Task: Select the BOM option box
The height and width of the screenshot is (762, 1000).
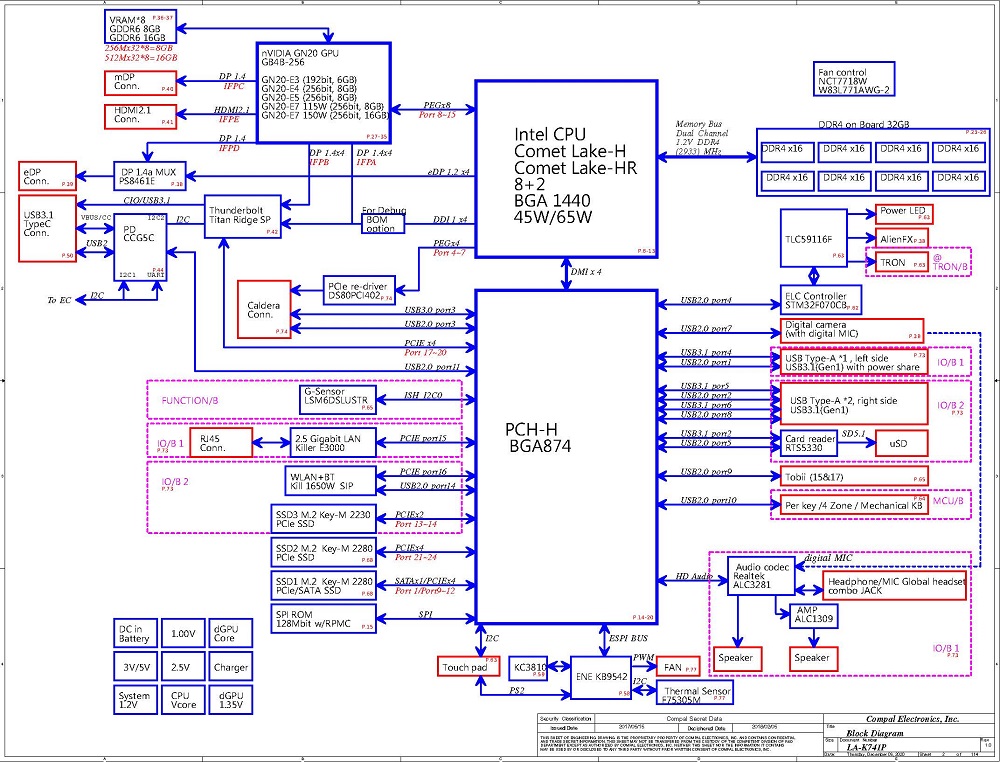Action: coord(383,224)
